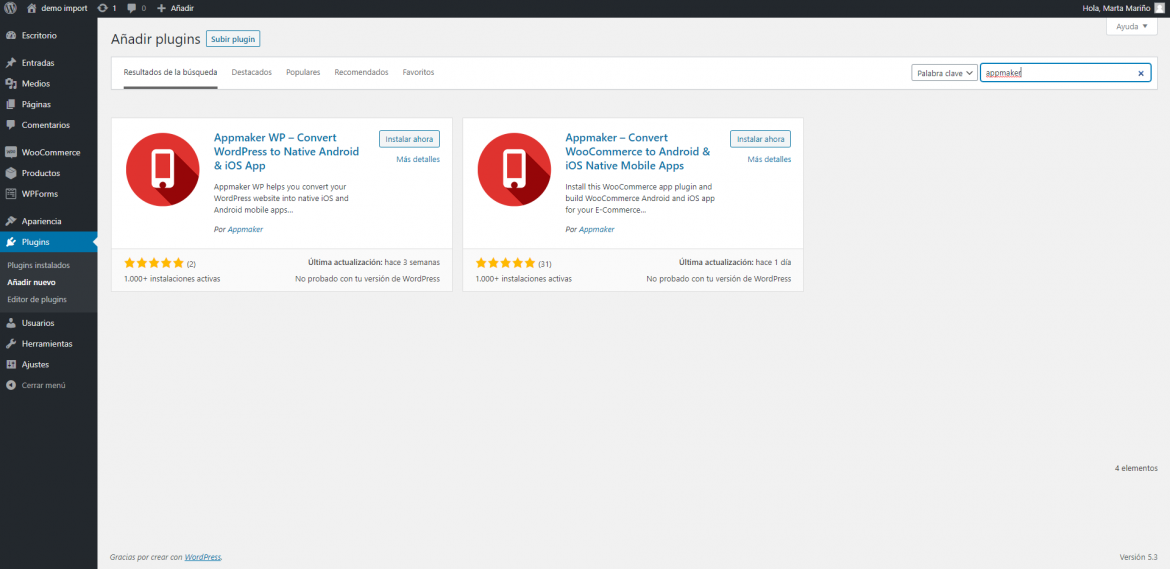Clear the search field with the x icon
The width and height of the screenshot is (1170, 569).
click(x=1140, y=73)
